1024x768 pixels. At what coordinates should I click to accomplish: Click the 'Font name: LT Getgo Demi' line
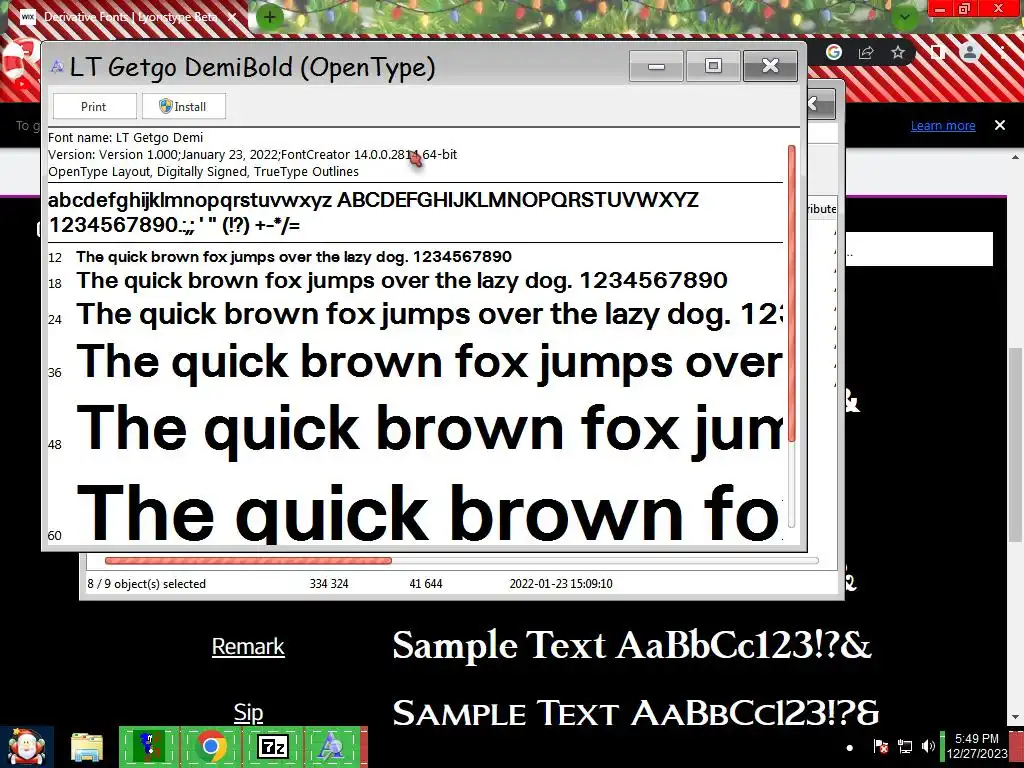[125, 138]
